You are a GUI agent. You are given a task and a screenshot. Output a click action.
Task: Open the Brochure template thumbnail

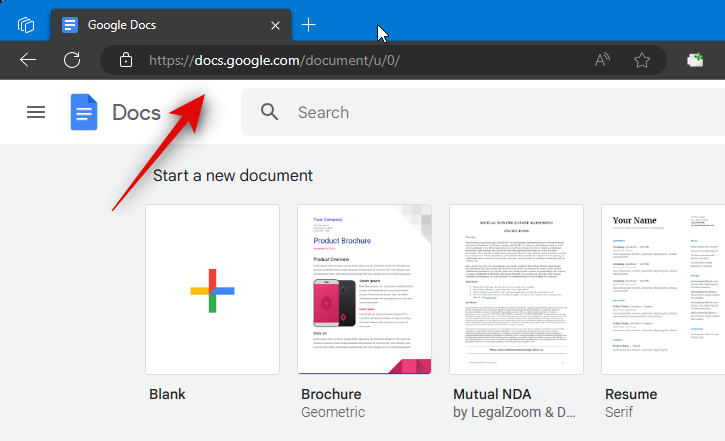point(364,289)
